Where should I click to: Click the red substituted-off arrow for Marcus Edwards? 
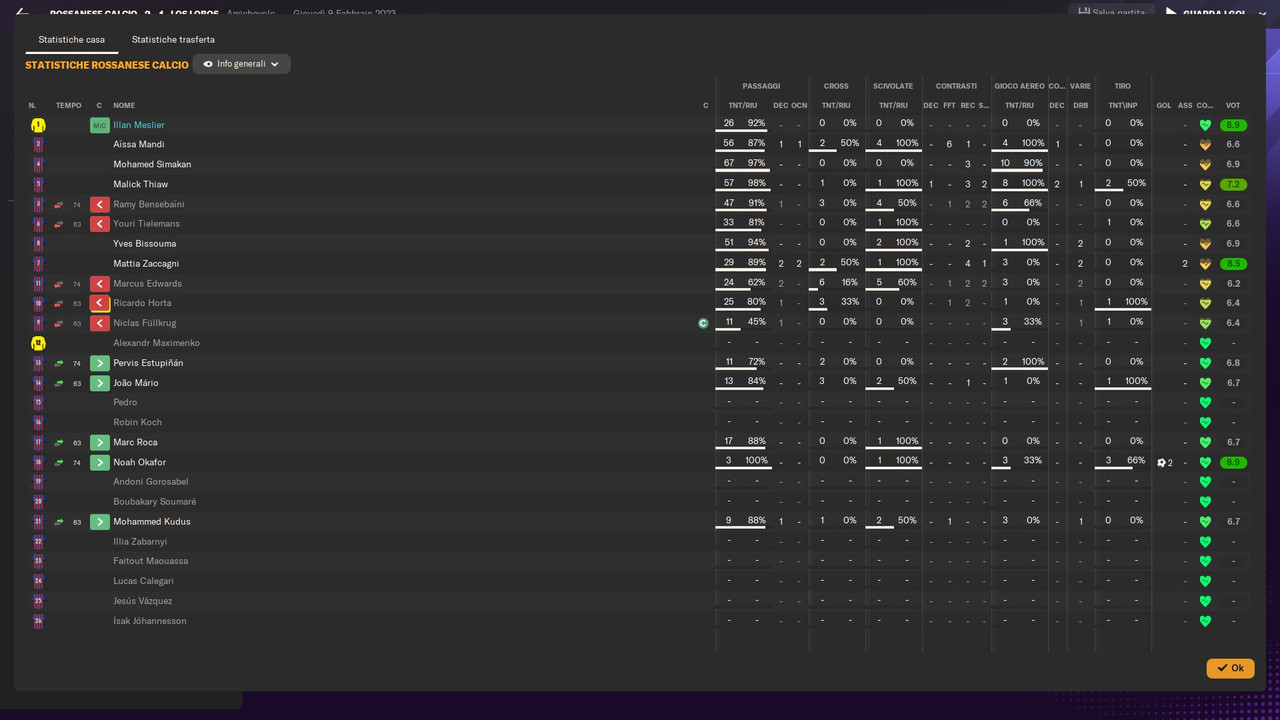pos(99,284)
